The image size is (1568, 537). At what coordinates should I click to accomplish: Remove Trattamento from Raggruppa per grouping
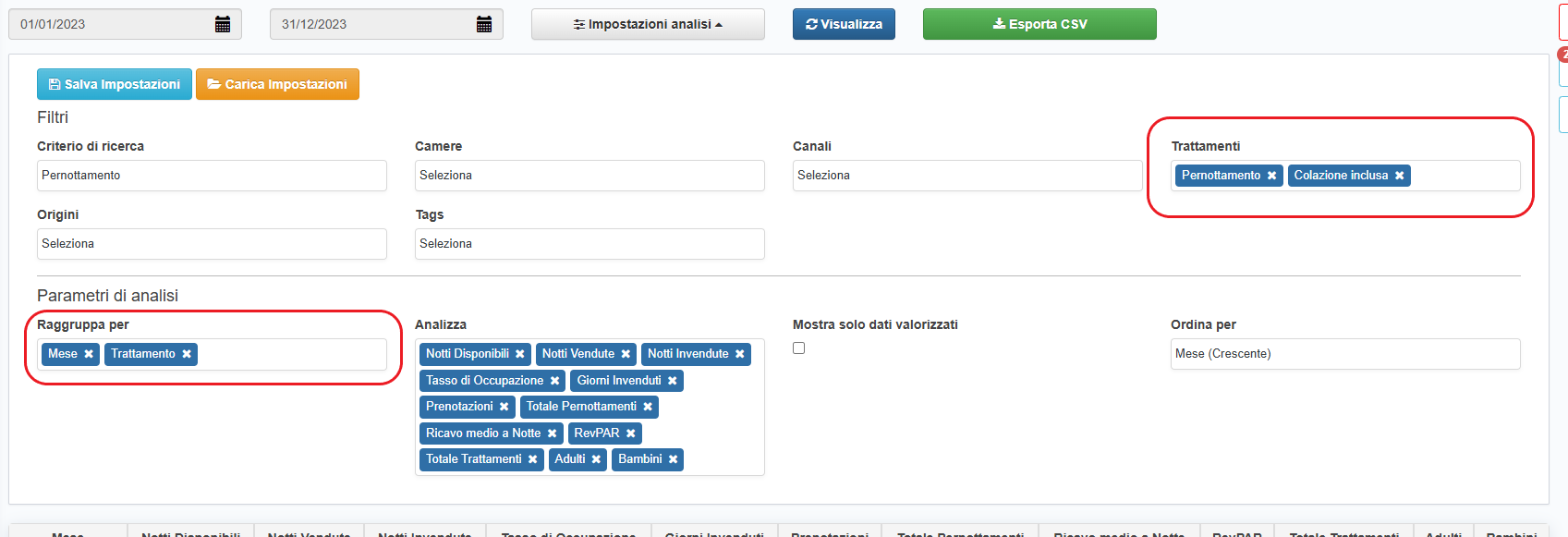tap(187, 354)
